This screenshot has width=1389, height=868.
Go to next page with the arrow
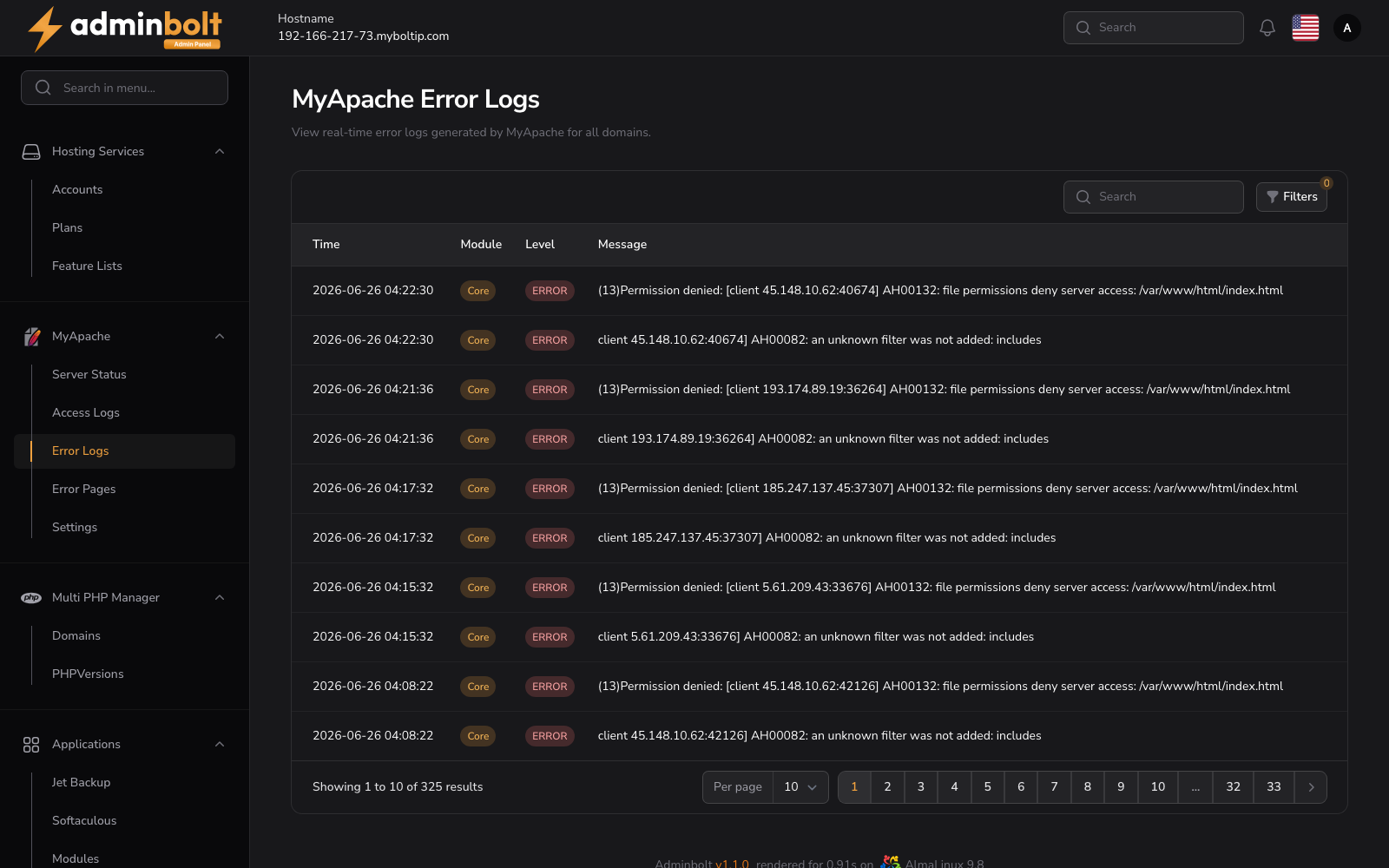1311,787
